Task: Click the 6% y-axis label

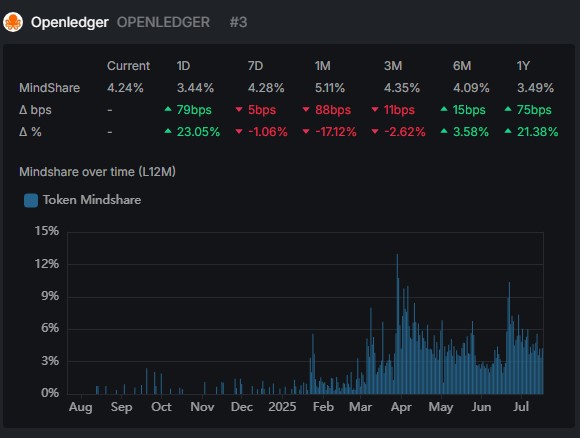Action: click(50, 328)
